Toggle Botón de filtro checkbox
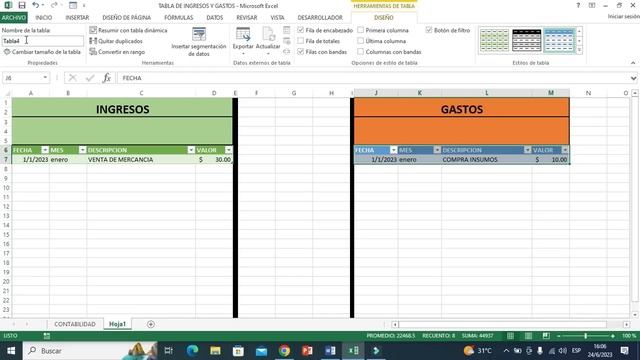 [x=429, y=30]
